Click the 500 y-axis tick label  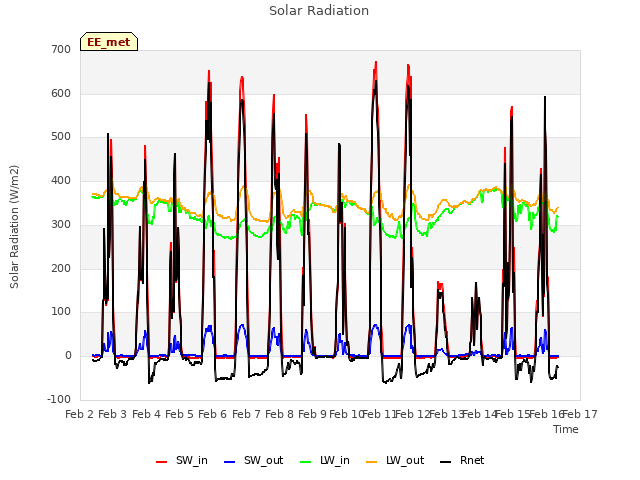[61, 137]
